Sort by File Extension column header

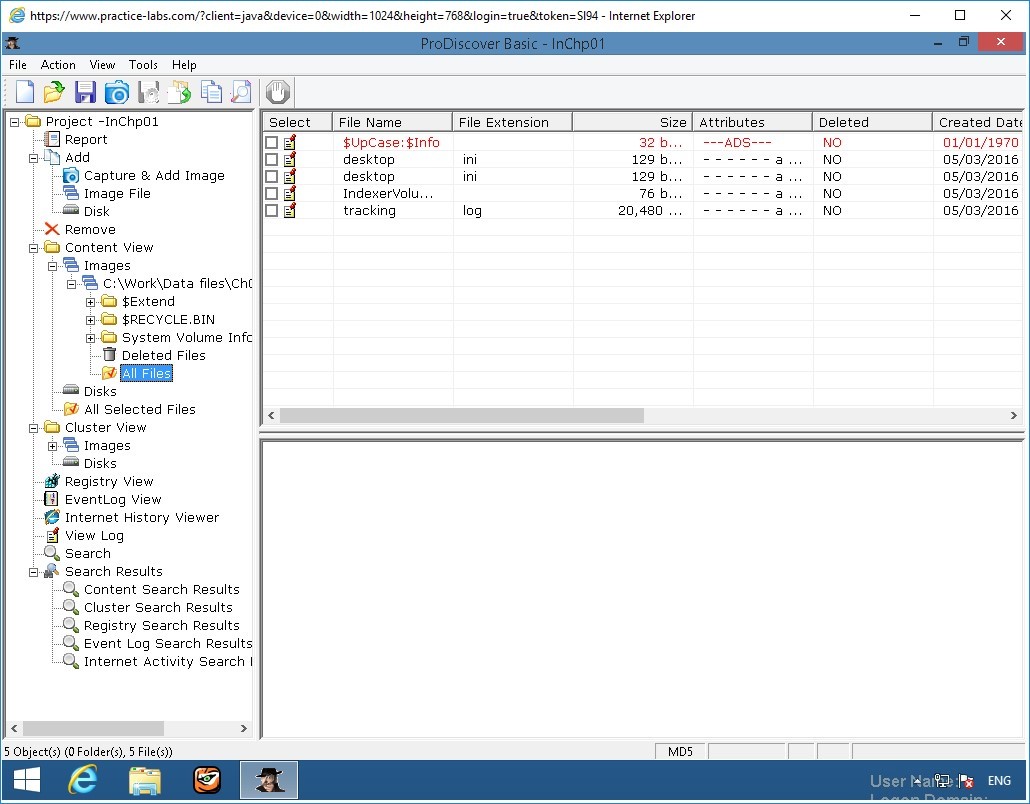[512, 122]
